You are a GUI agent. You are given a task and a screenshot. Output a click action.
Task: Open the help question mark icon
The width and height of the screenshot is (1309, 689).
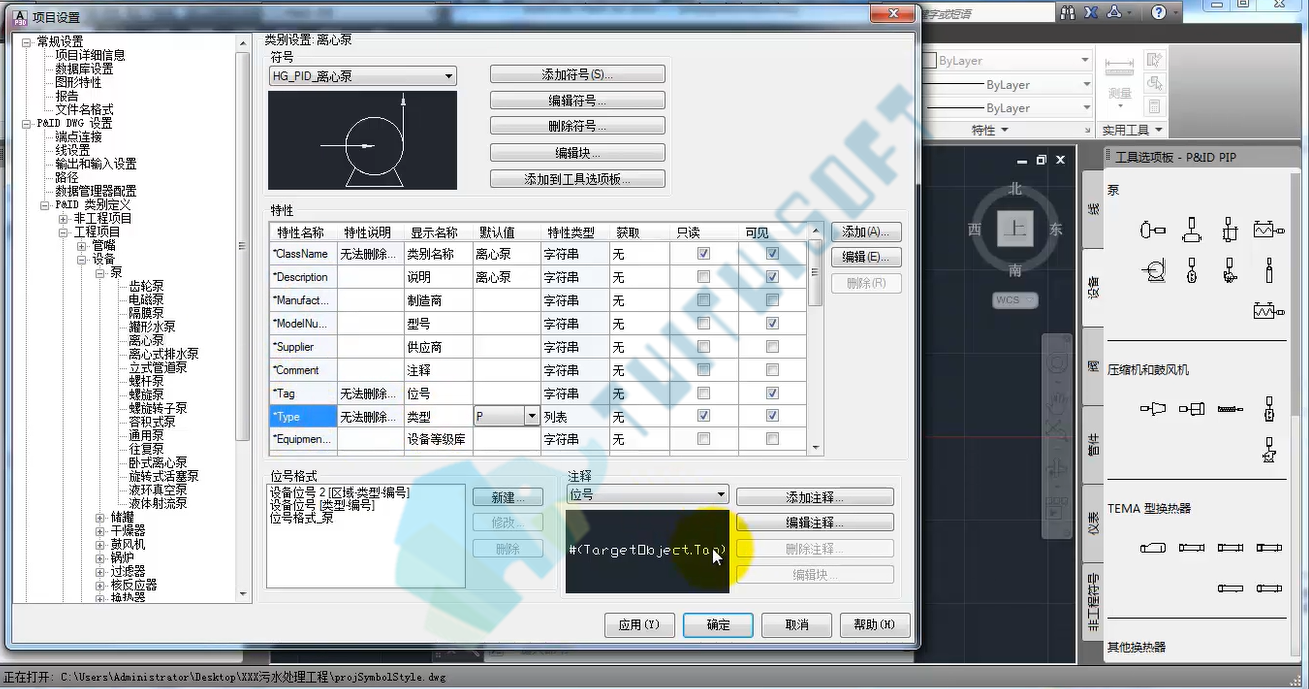[1158, 12]
